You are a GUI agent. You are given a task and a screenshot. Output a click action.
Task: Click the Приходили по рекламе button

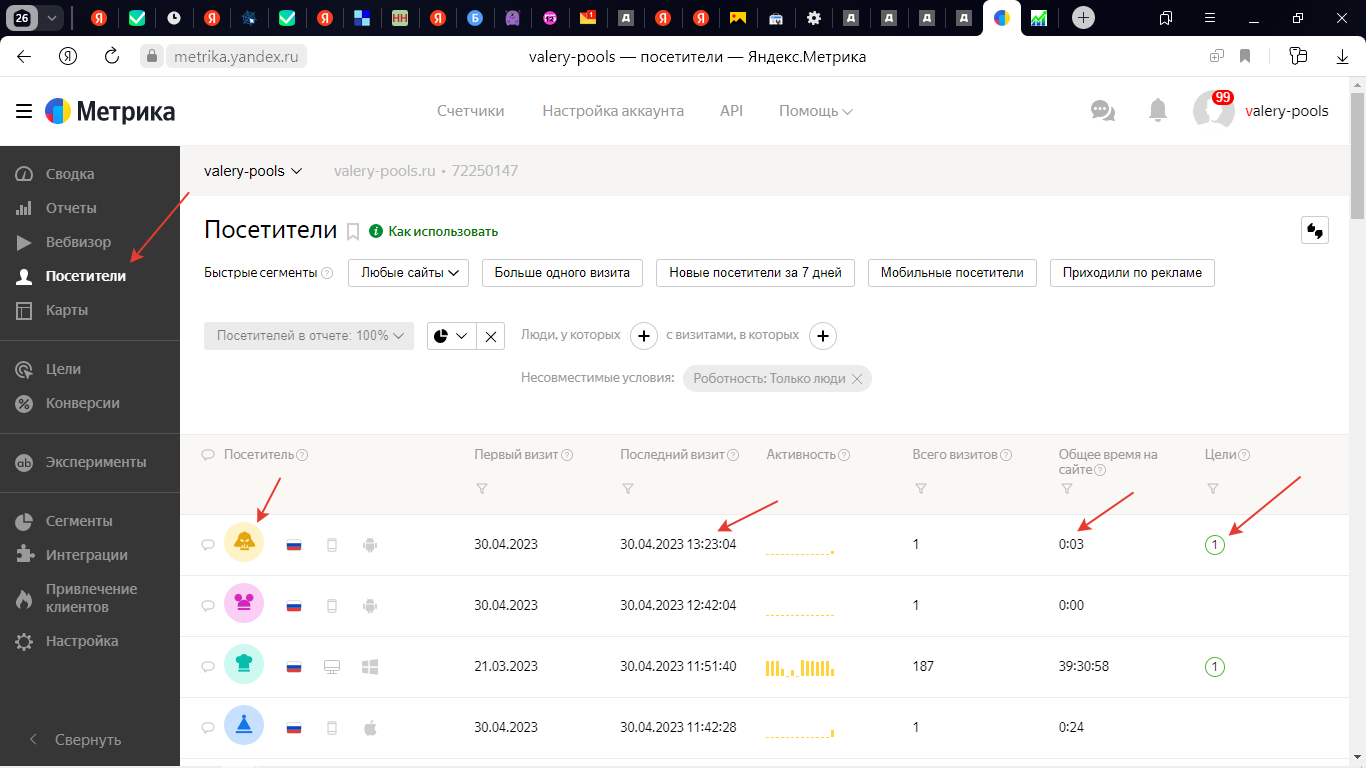1132,273
